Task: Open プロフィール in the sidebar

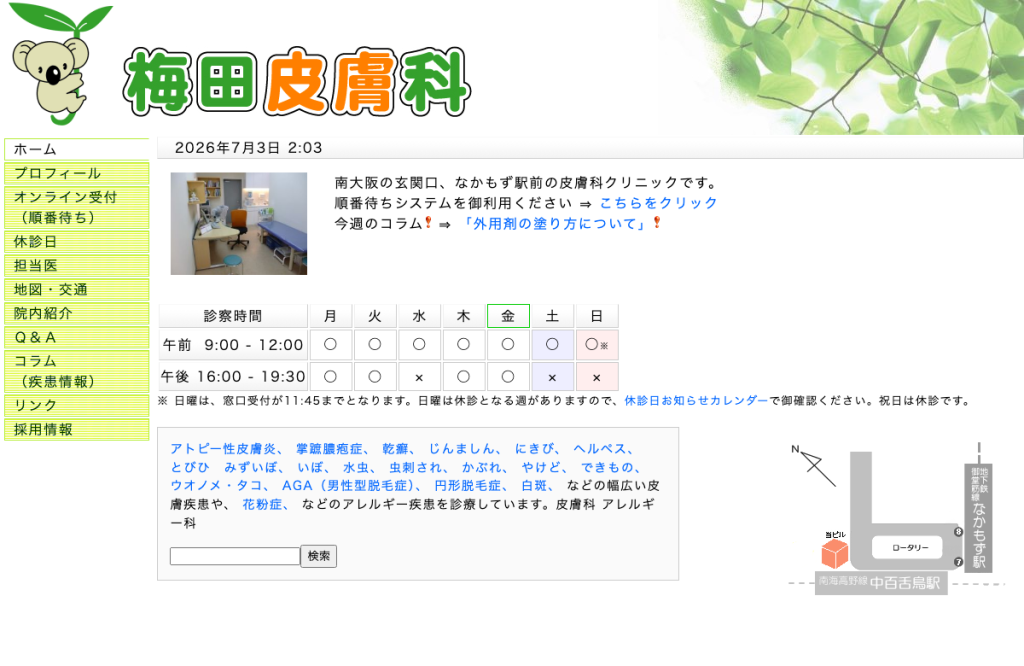Action: pos(76,174)
